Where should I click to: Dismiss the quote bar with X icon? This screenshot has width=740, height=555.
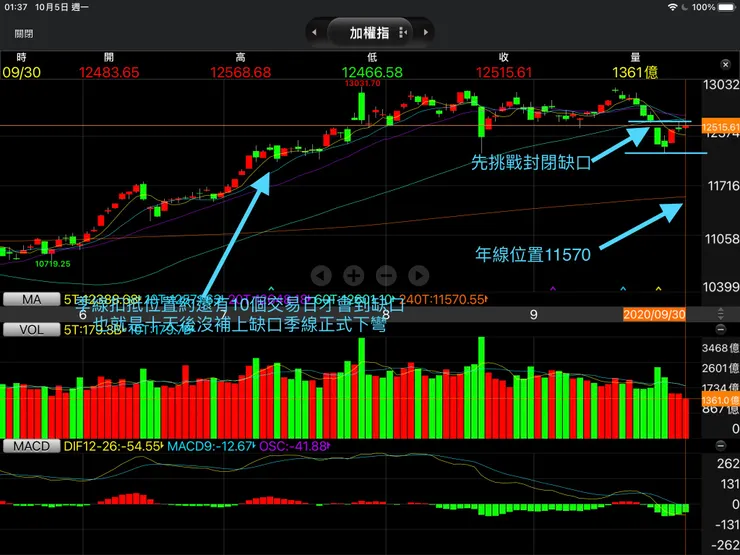tap(725, 64)
